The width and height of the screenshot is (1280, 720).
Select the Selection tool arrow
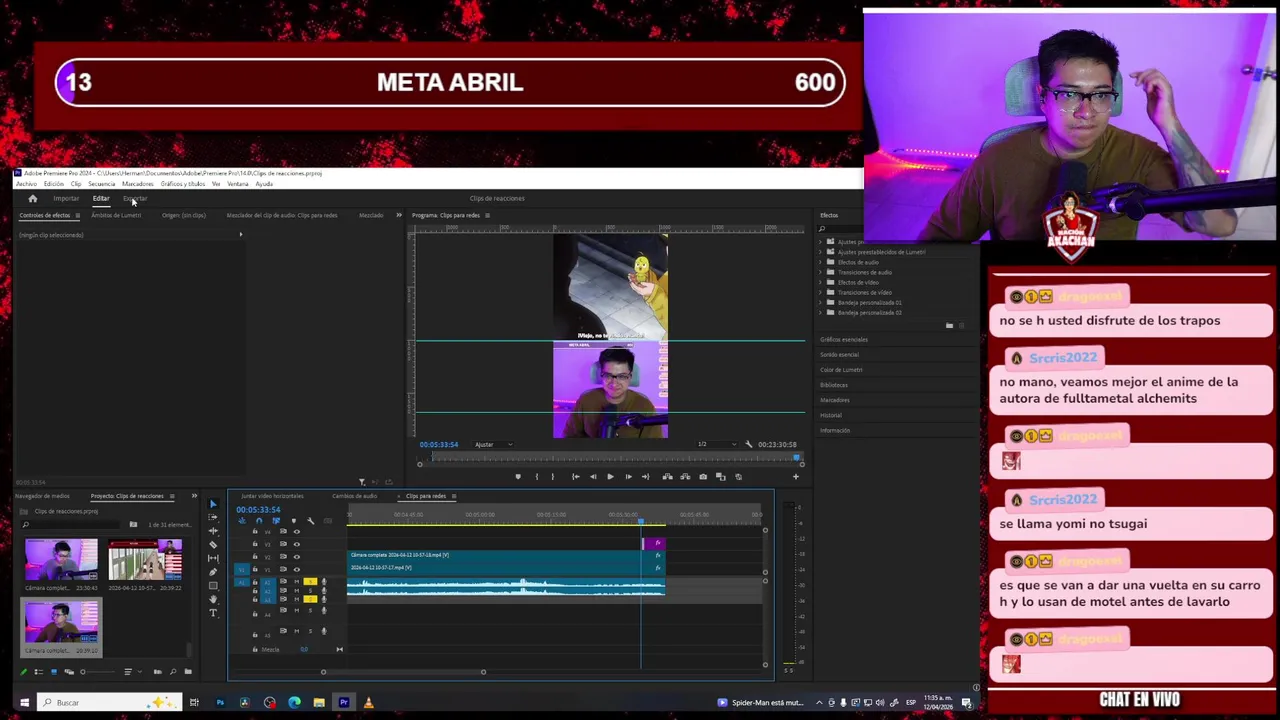(213, 504)
